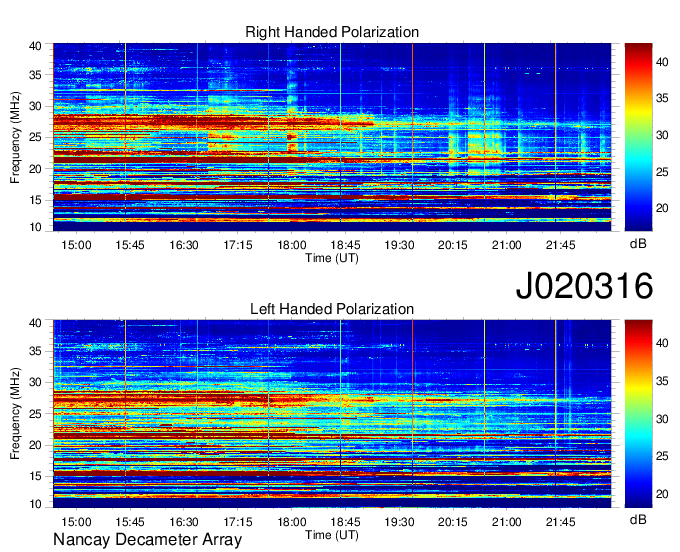
Task: Click the 18:00 time tick of left-handed plot
Action: tap(292, 521)
